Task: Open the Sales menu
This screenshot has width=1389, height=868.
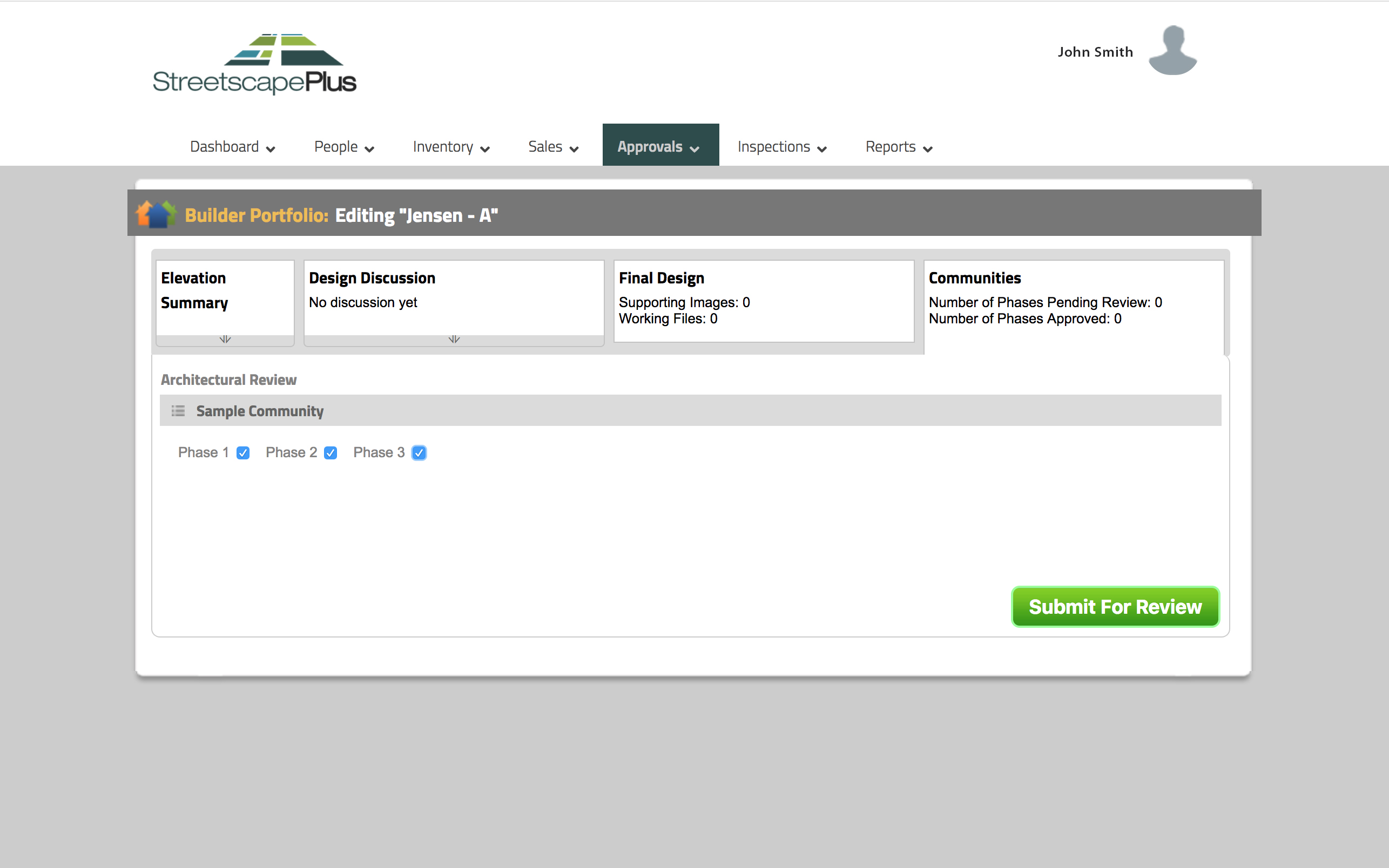Action: 553,147
